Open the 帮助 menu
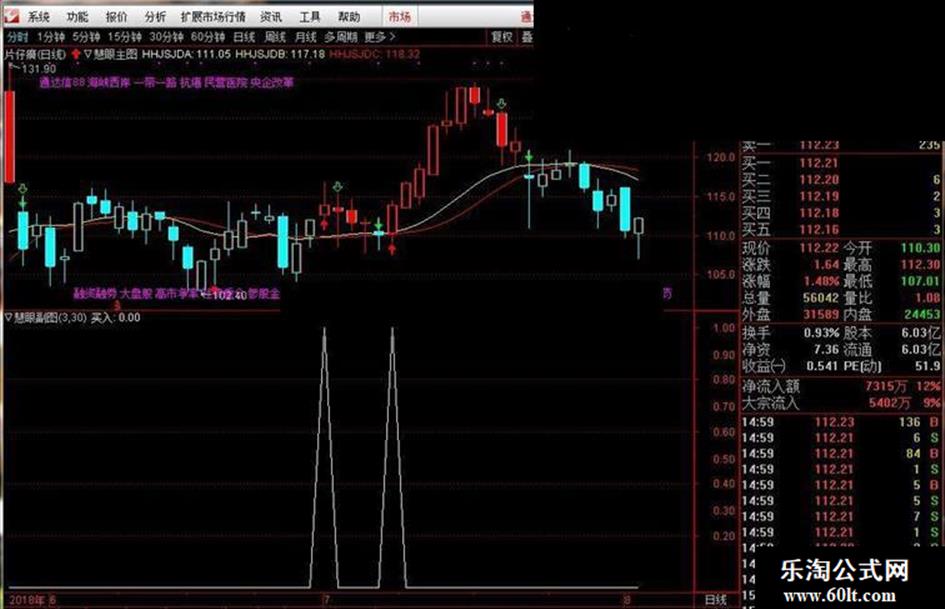The image size is (945, 609). (348, 17)
